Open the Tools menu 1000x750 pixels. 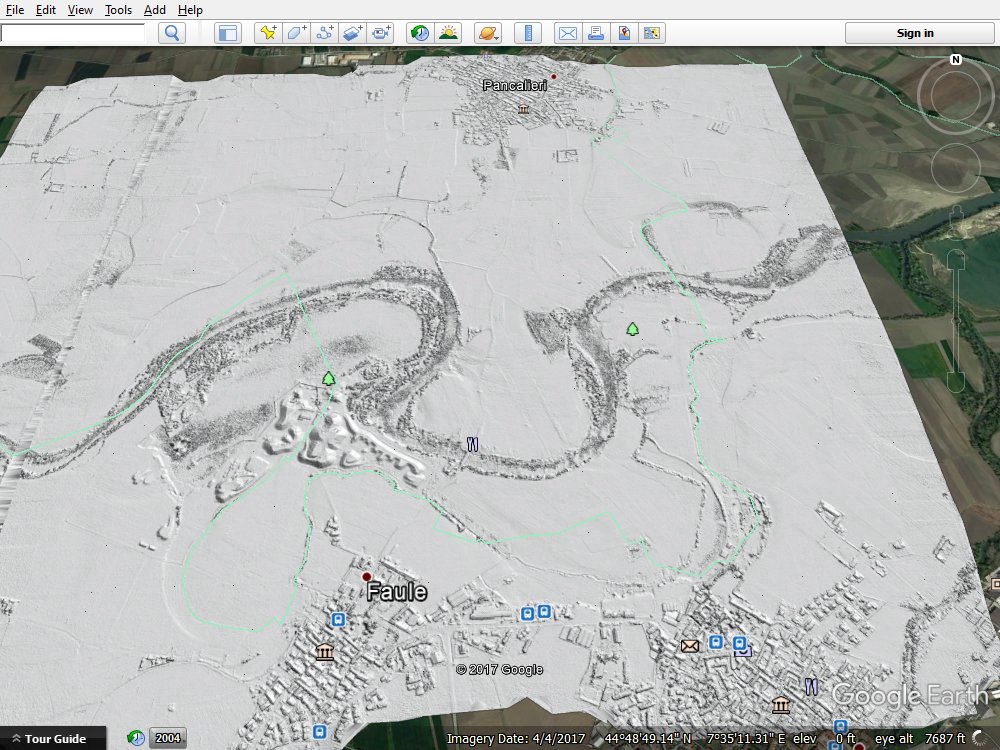click(x=118, y=10)
